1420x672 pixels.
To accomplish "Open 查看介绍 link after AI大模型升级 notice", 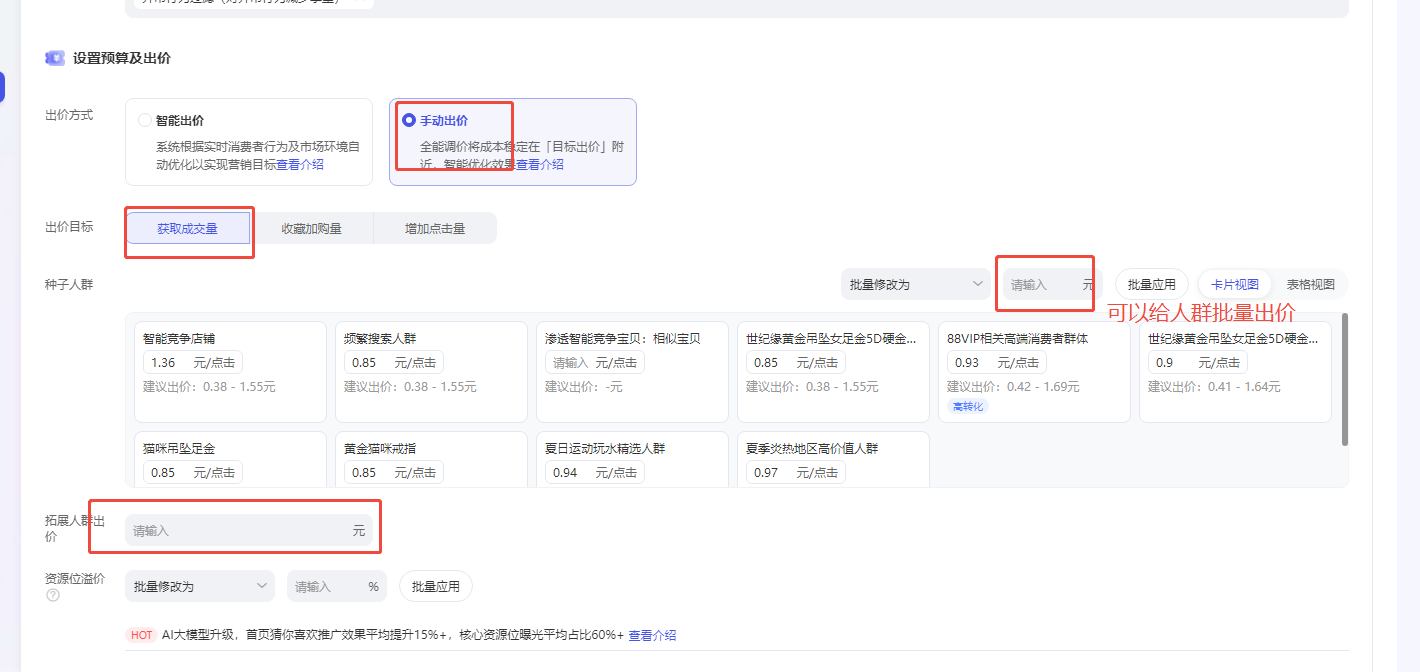I will tap(652, 635).
